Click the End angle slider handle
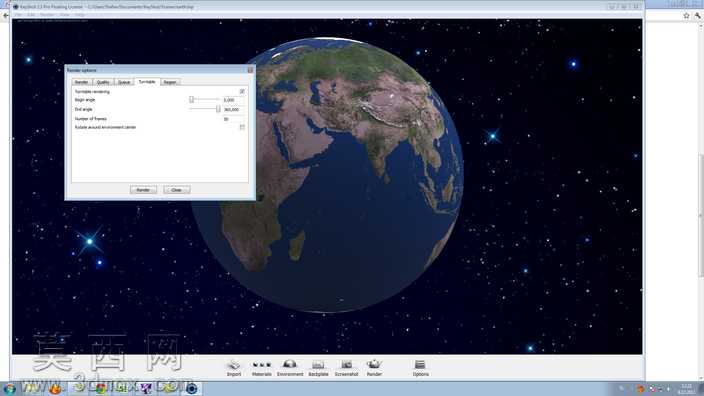This screenshot has height=396, width=704. (218, 109)
